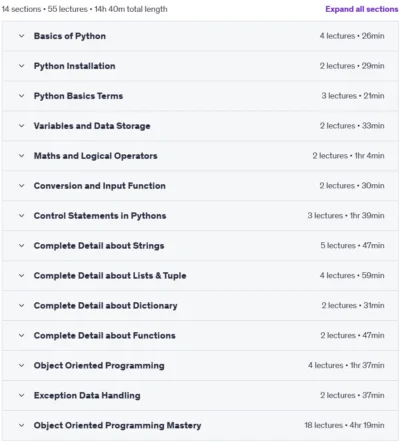Expand Complete Detail about Strings chevron
This screenshot has height=442, width=400.
(21, 246)
